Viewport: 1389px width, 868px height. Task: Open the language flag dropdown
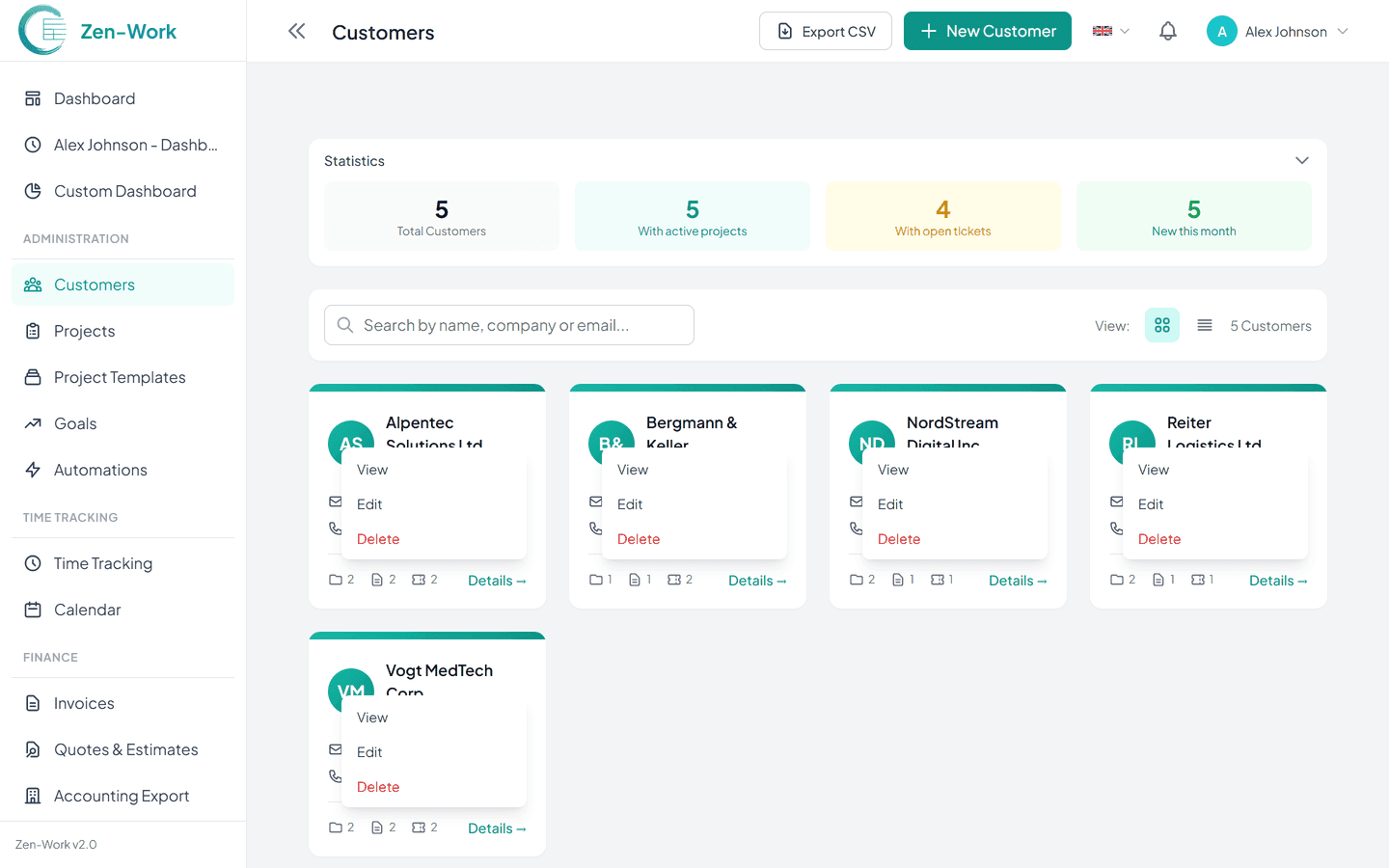pyautogui.click(x=1108, y=31)
